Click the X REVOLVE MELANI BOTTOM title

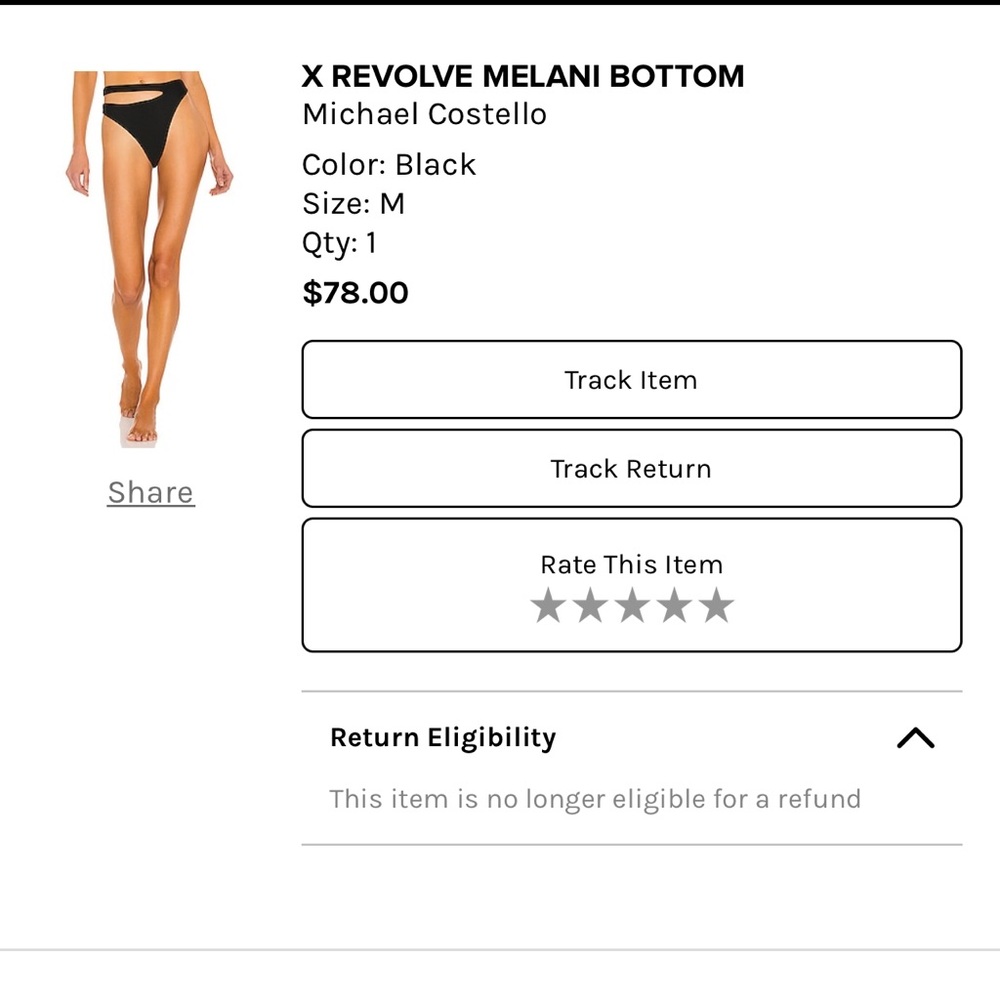523,76
